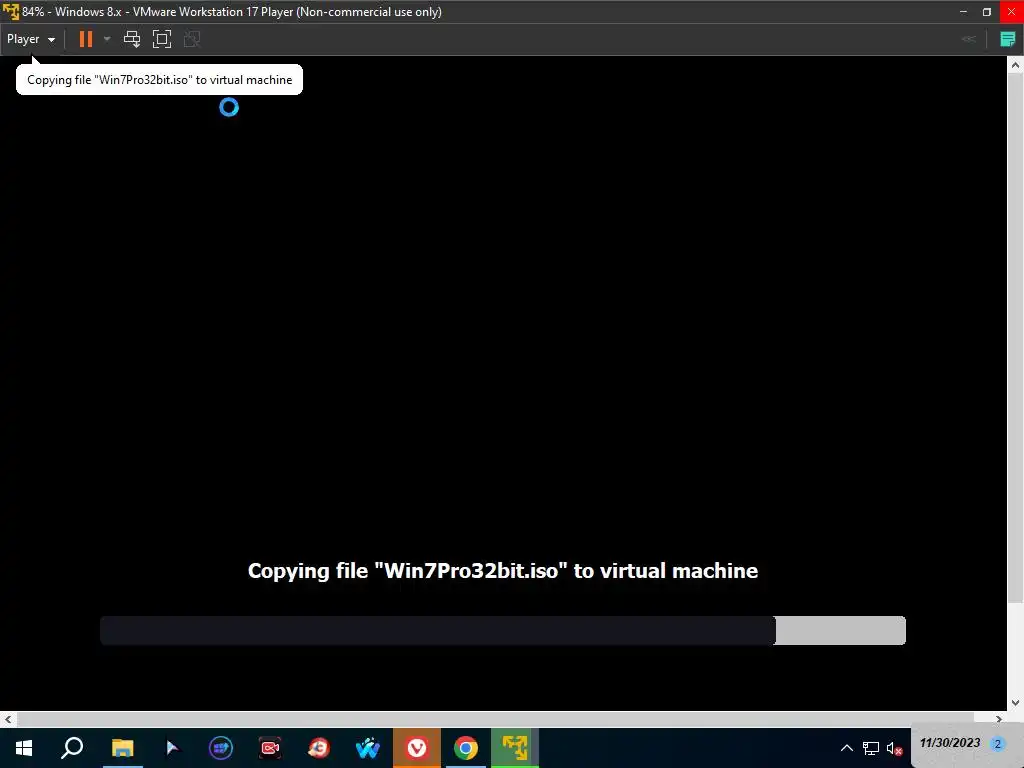Open the red swirl app taskbar icon
The image size is (1024, 768).
(319, 748)
